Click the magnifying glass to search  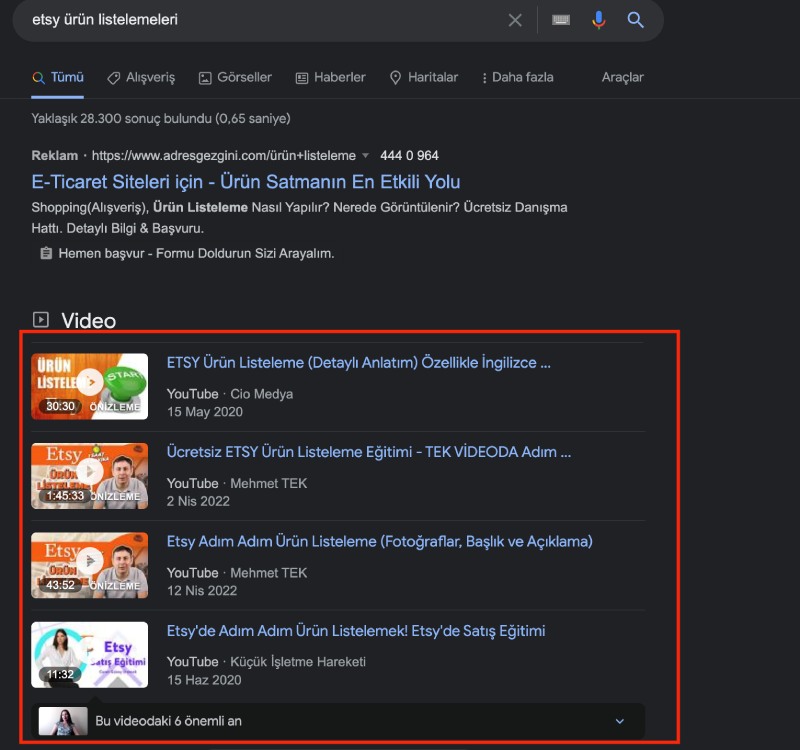(x=636, y=20)
